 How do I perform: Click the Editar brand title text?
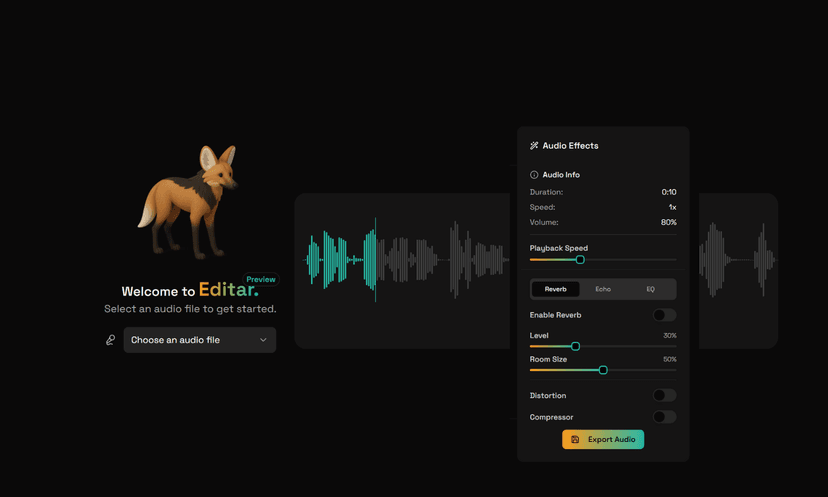[228, 291]
